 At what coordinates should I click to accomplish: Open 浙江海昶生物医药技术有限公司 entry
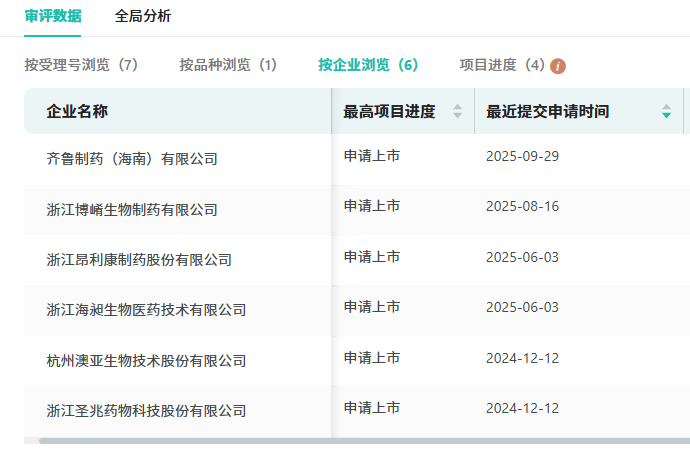(x=146, y=310)
